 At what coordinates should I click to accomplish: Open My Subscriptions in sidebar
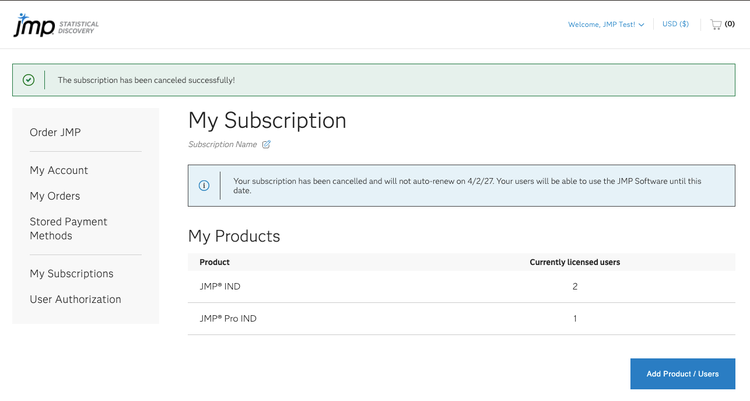72,274
